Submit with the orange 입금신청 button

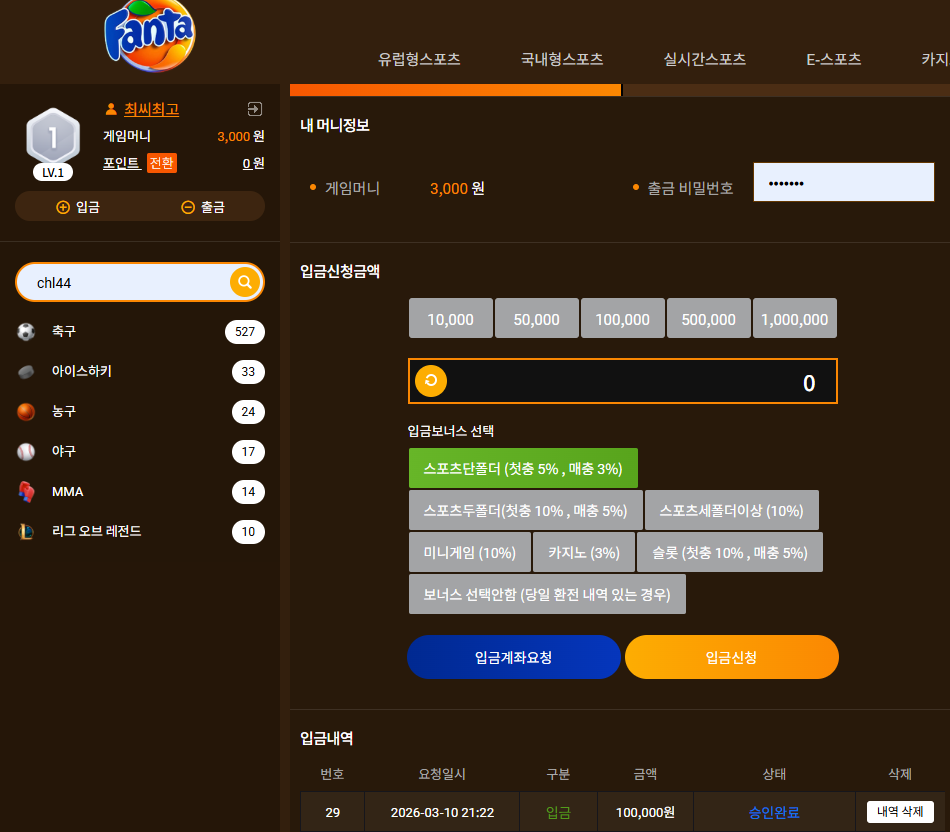coord(732,657)
